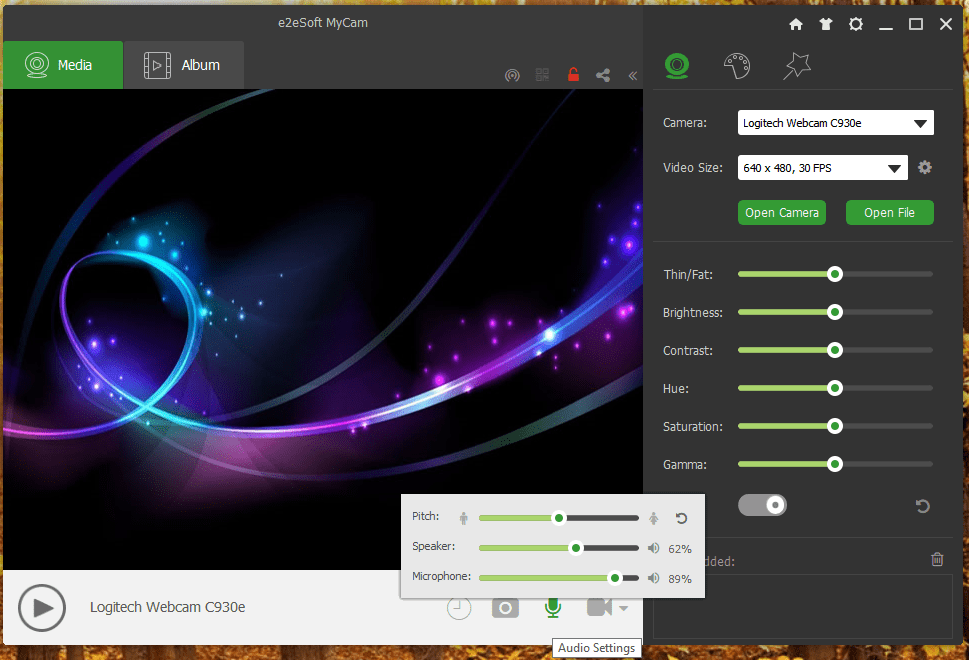Image resolution: width=969 pixels, height=660 pixels.
Task: Adjust the Pitch slider
Action: click(x=559, y=518)
